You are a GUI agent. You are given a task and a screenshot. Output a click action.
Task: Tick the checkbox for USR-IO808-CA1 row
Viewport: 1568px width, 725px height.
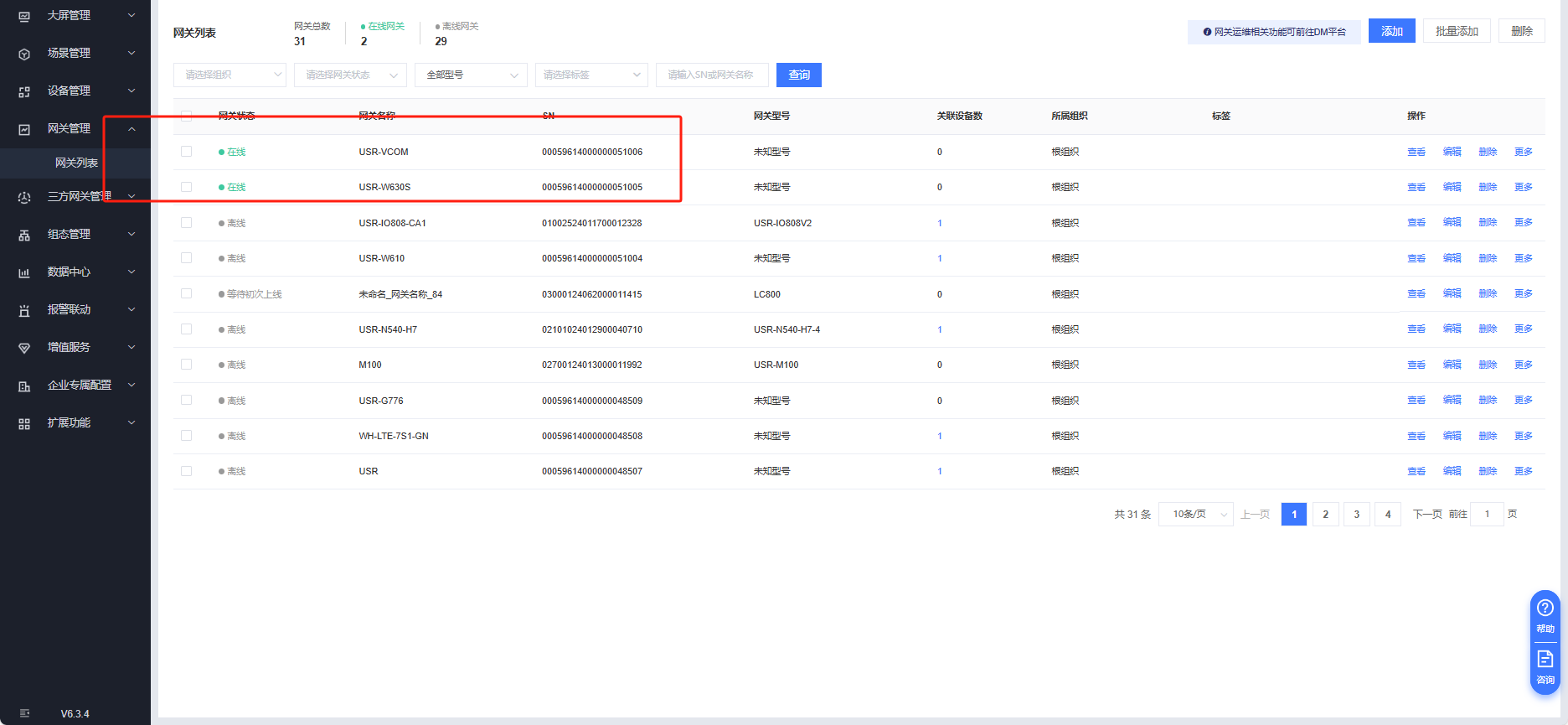pyautogui.click(x=186, y=223)
